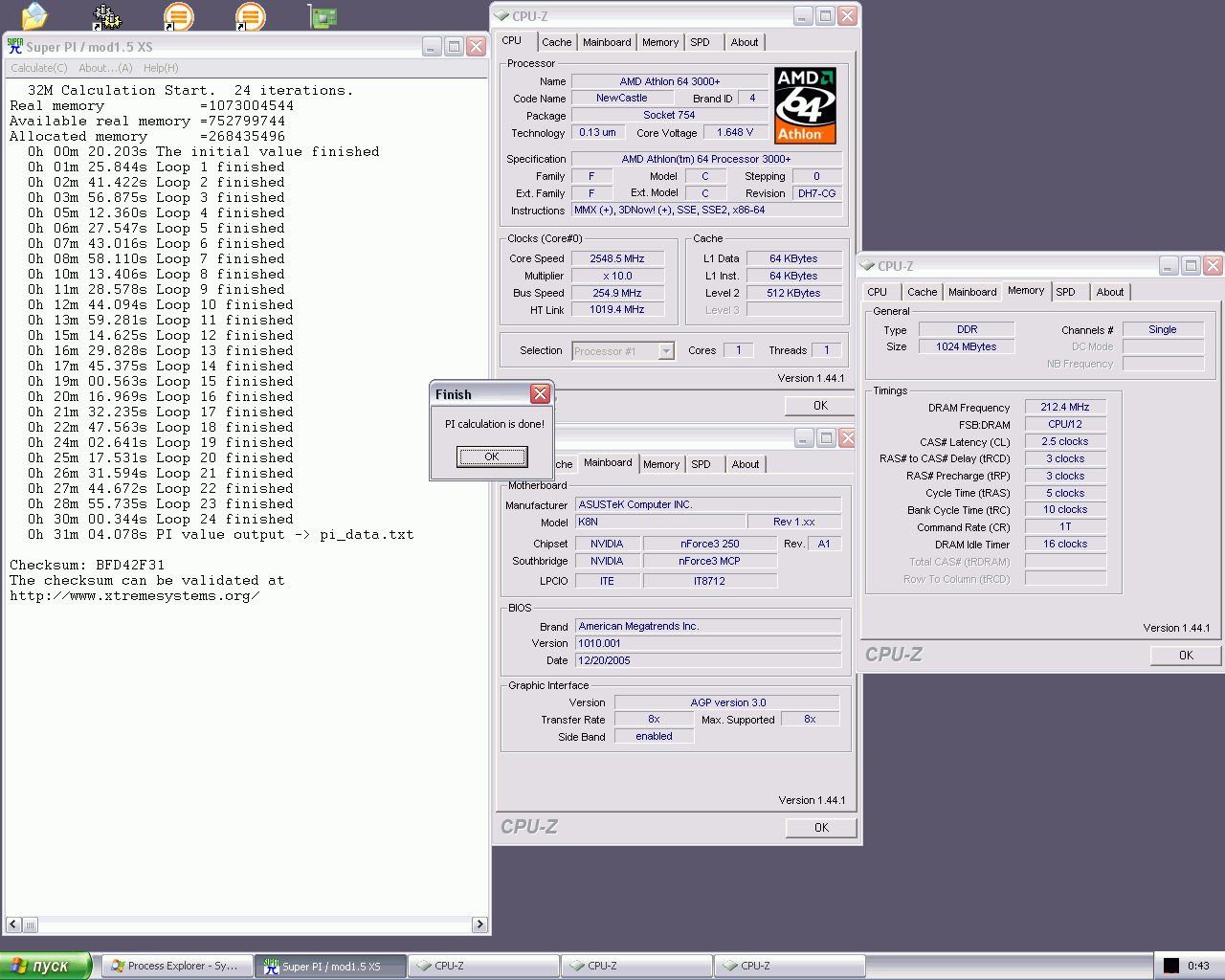Click OK in the CPU-Z Mainboard window

coord(821,828)
